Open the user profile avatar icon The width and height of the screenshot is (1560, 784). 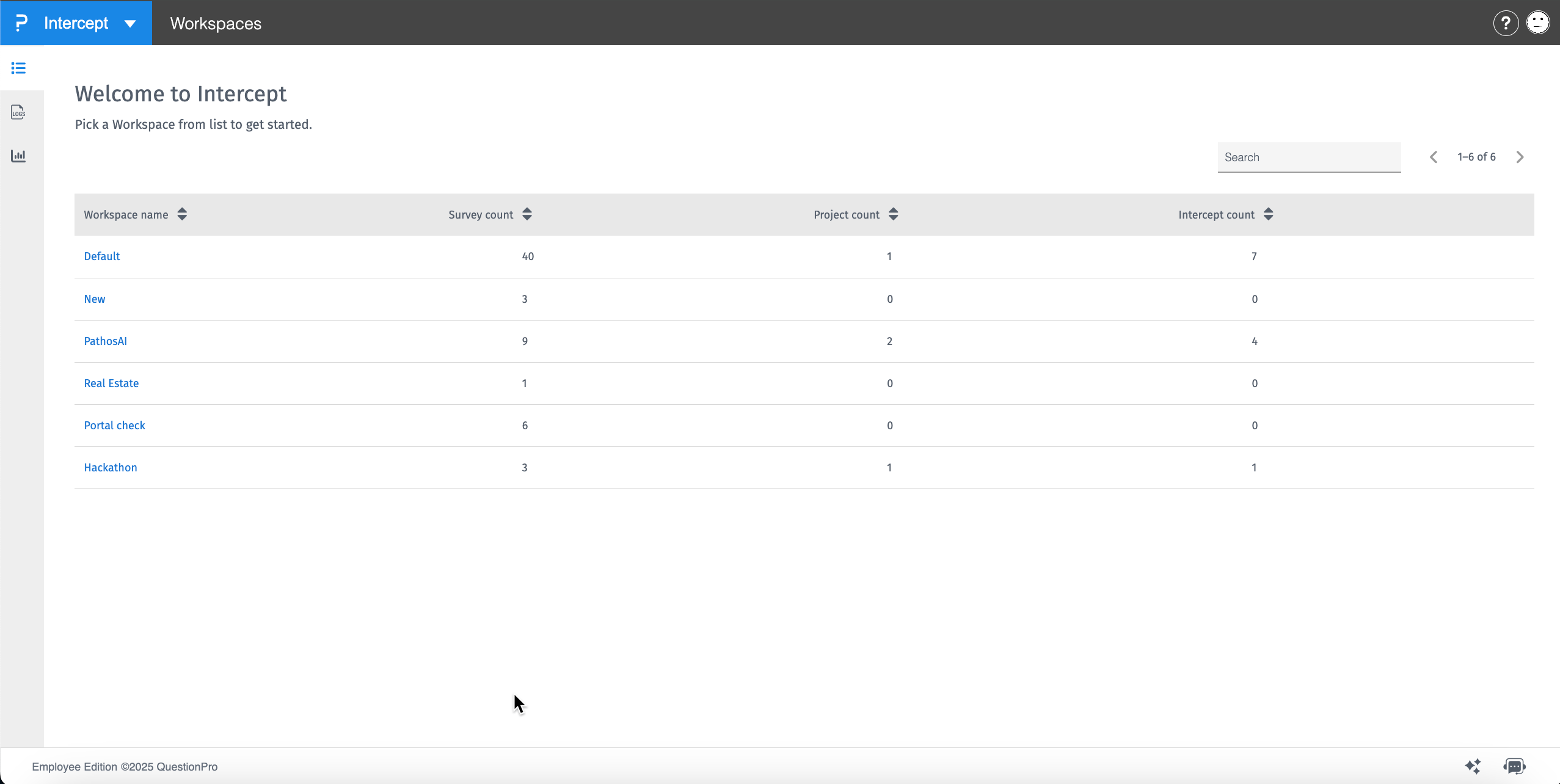[1537, 23]
